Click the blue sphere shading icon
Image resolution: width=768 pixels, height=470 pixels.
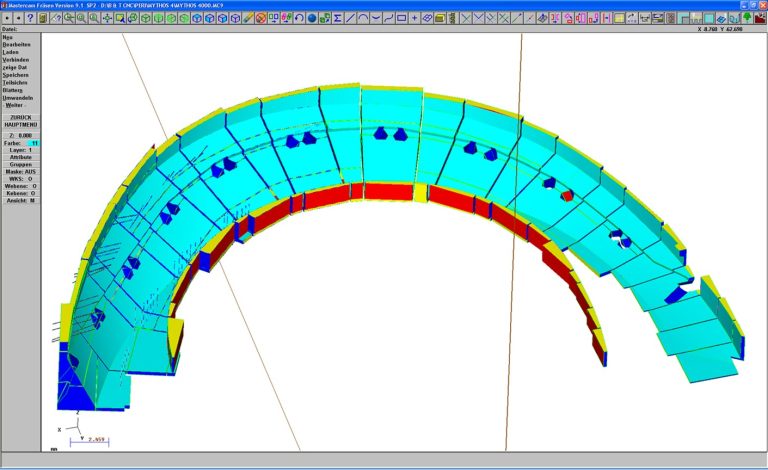coord(311,18)
